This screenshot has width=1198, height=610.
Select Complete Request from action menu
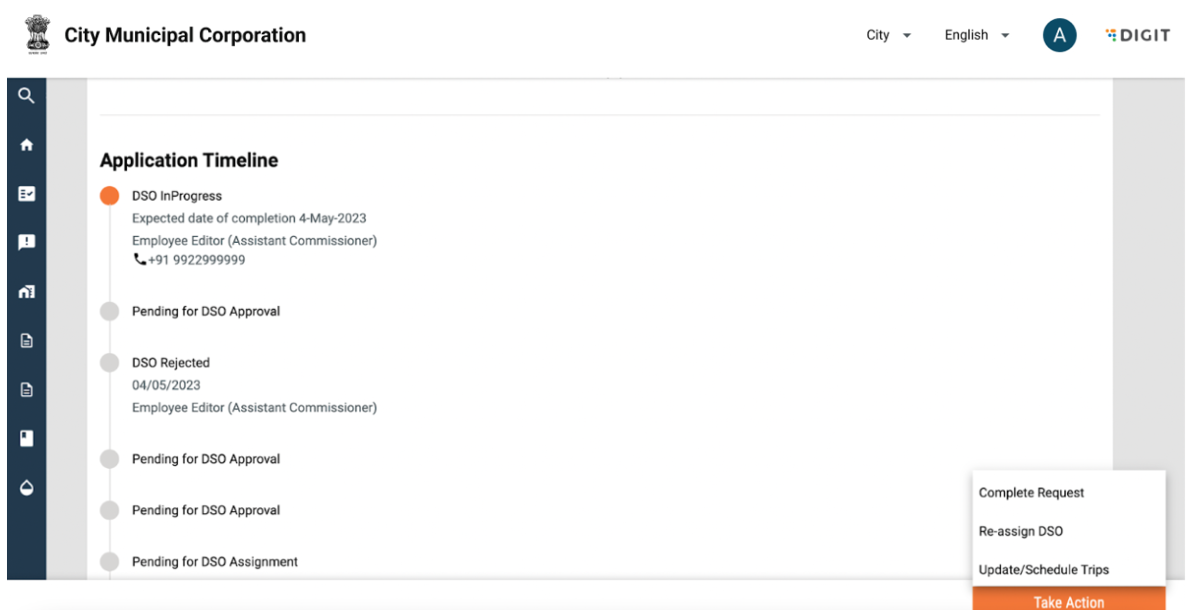click(x=1031, y=493)
